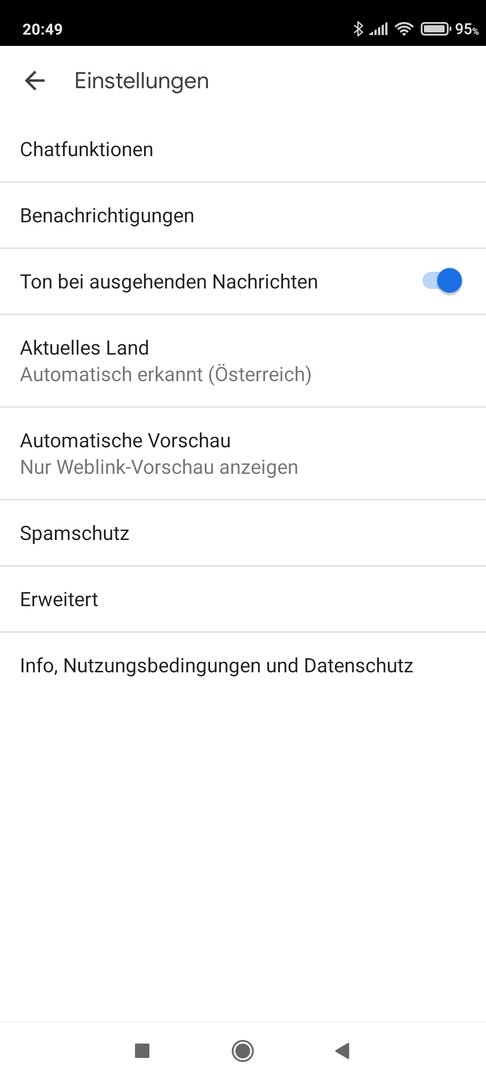Tap the back arrow next to Einstellungen
The width and height of the screenshot is (486, 1080).
click(34, 81)
